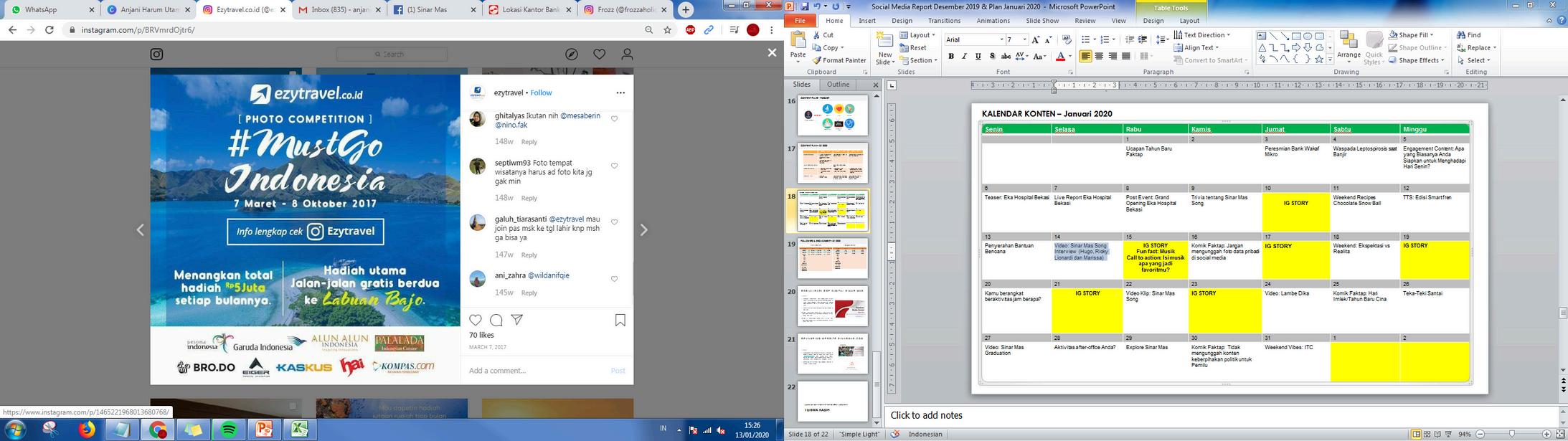Viewport: 1568px width, 441px height.
Task: Switch to the Slide Show ribbon tab
Action: 1042,21
